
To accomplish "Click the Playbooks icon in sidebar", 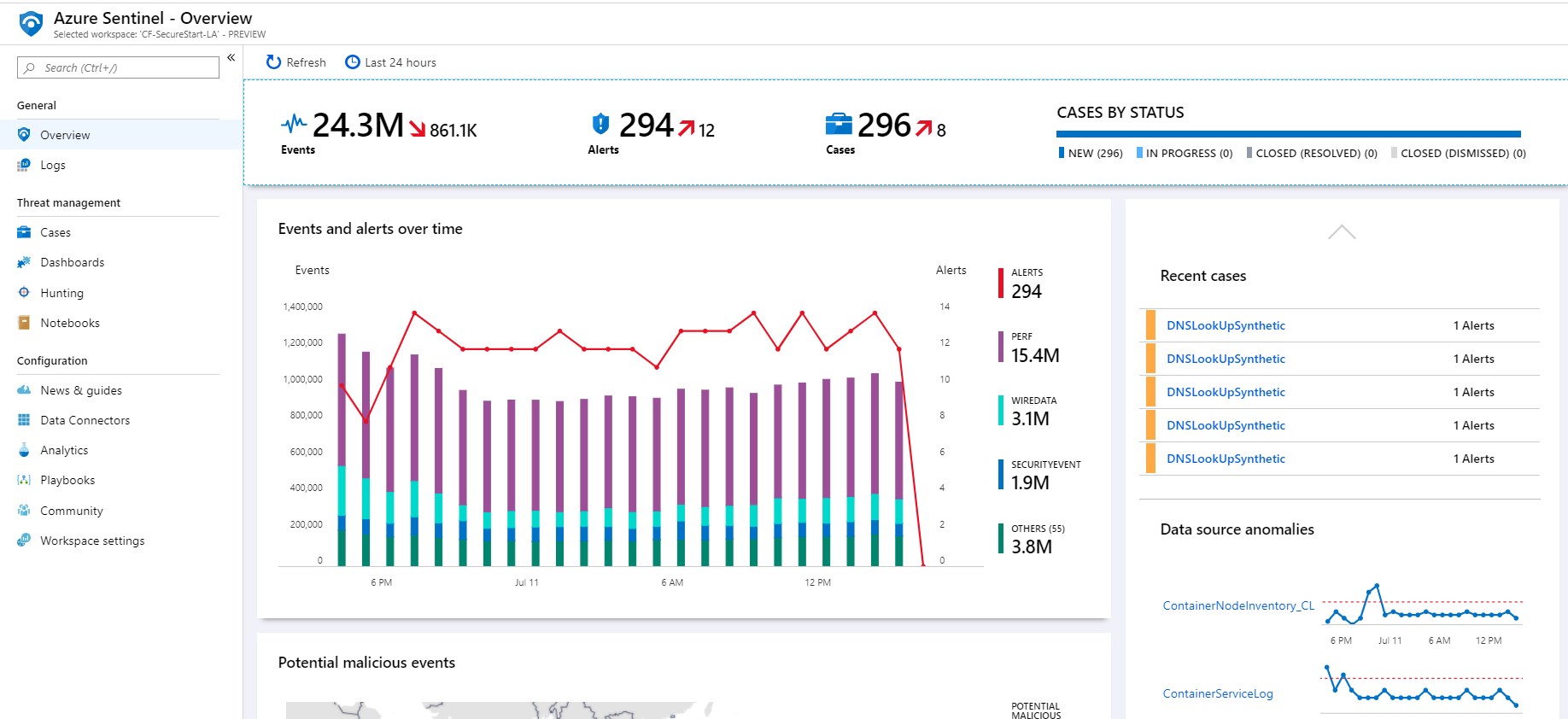I will pyautogui.click(x=24, y=480).
